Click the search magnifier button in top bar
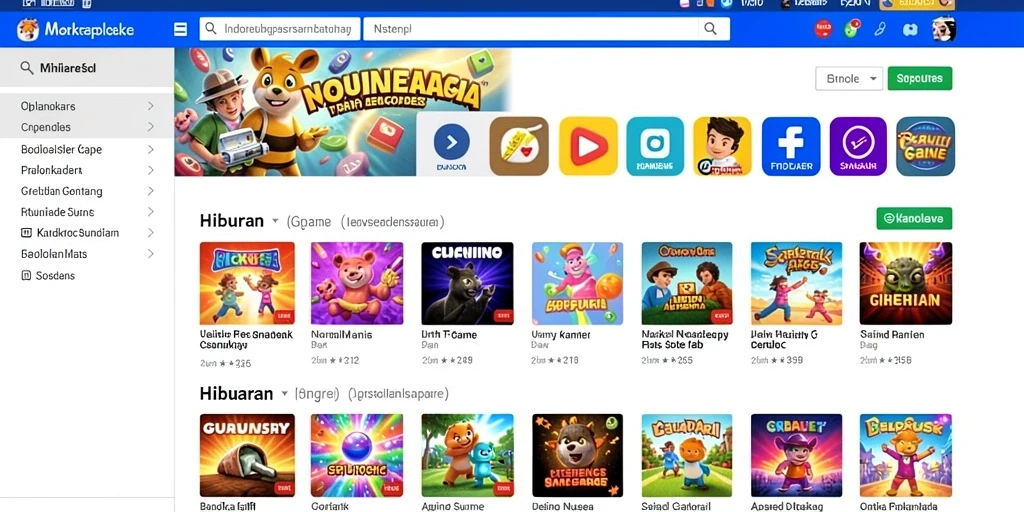Viewport: 1024px width, 512px height. (711, 29)
